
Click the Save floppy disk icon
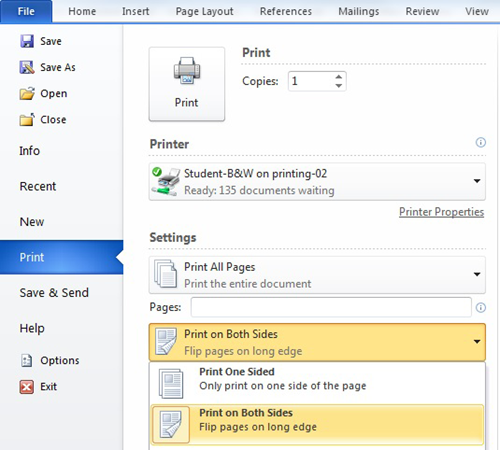pos(27,41)
